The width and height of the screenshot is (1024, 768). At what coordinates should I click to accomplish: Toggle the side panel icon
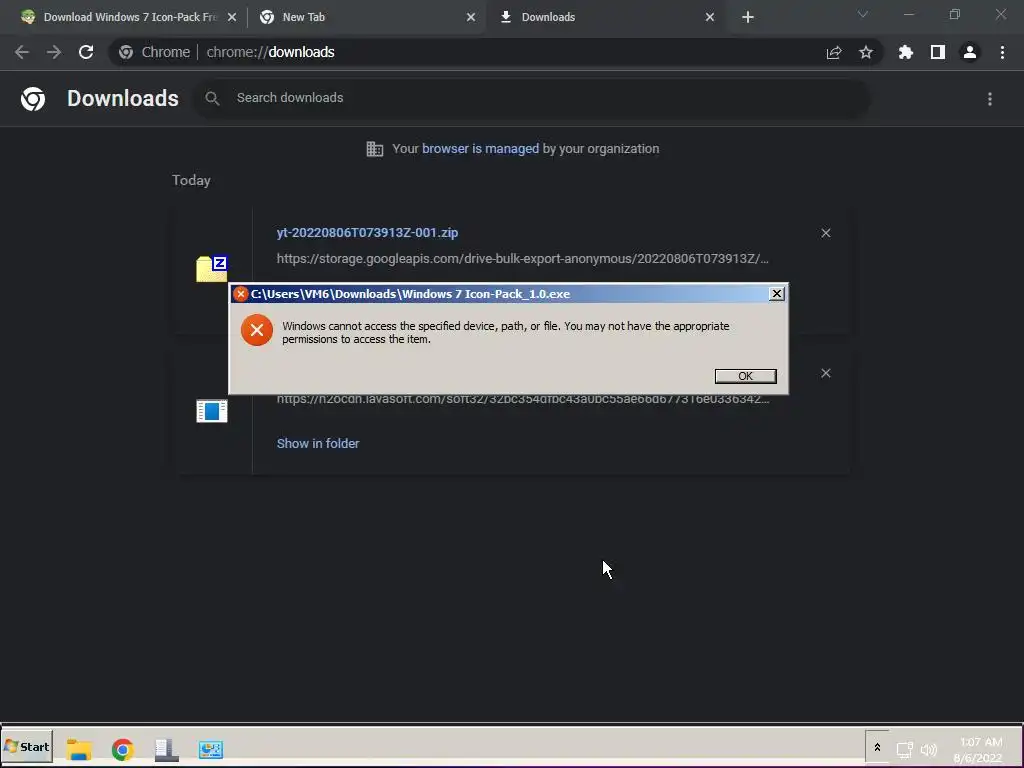937,52
